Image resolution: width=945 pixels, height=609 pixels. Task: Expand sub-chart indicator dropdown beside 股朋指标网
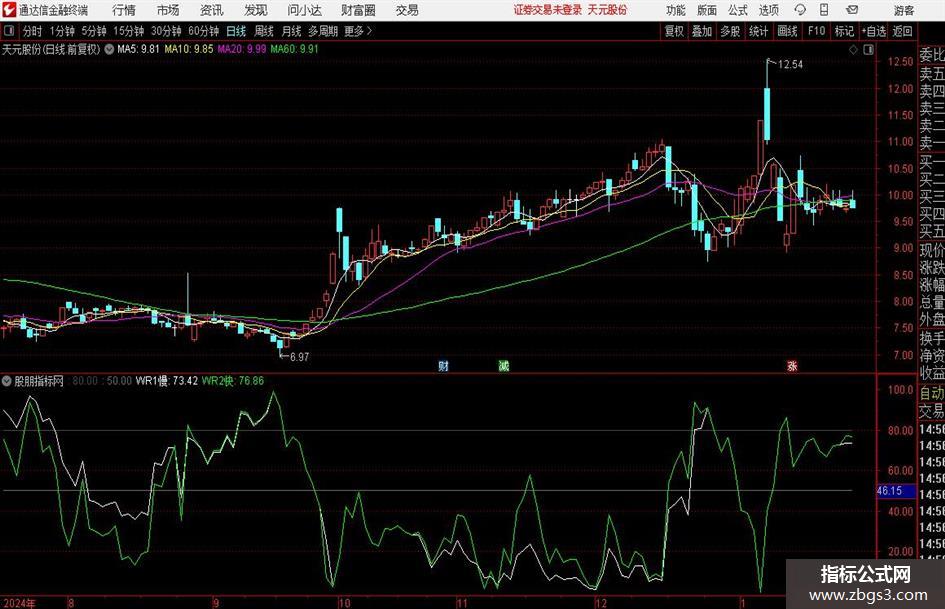point(7,381)
